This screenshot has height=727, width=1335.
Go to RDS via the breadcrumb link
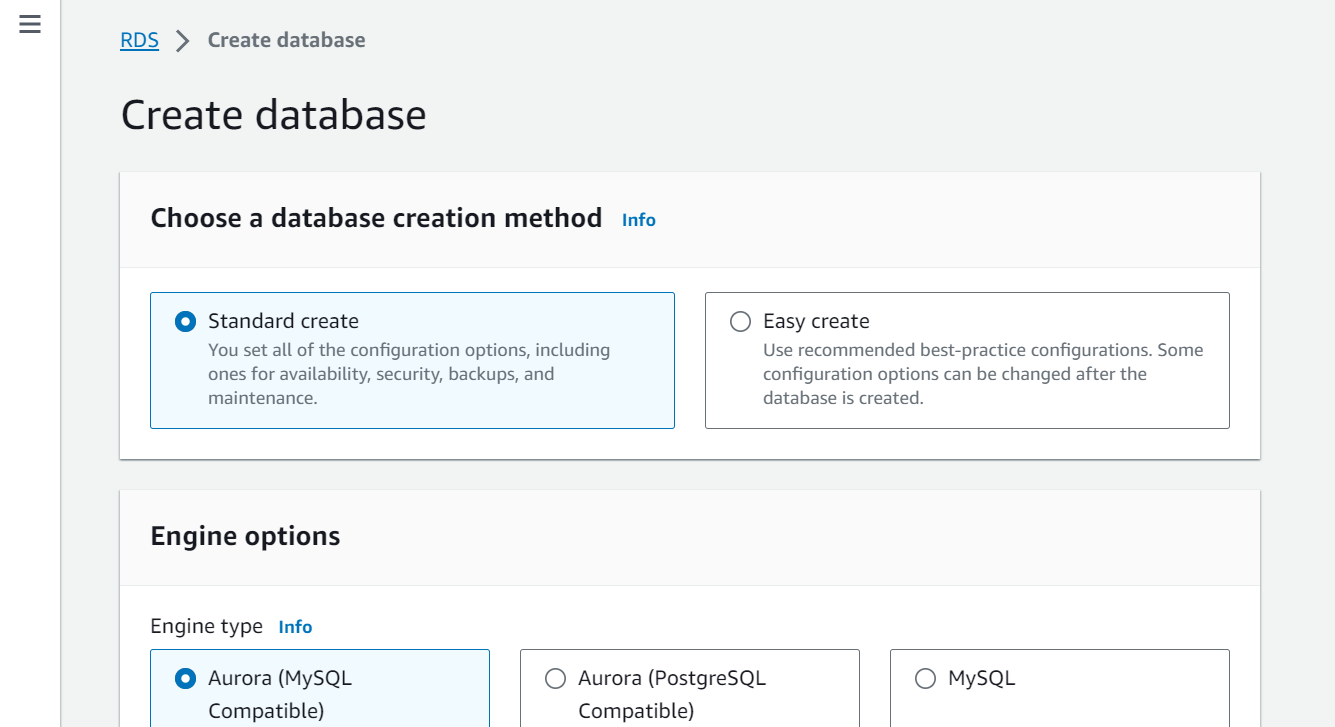coord(139,40)
